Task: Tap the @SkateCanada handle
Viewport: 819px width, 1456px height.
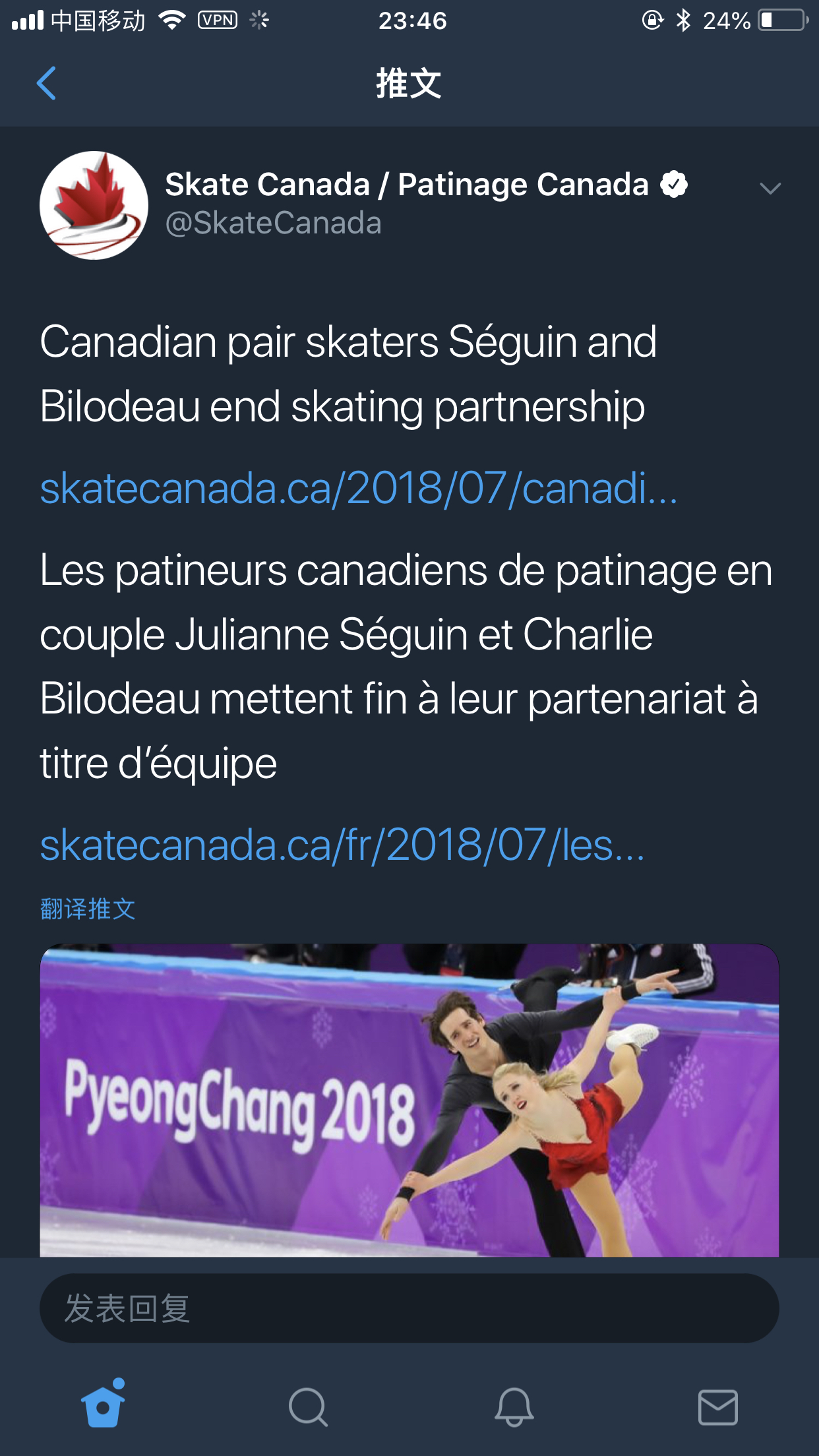Action: [273, 223]
